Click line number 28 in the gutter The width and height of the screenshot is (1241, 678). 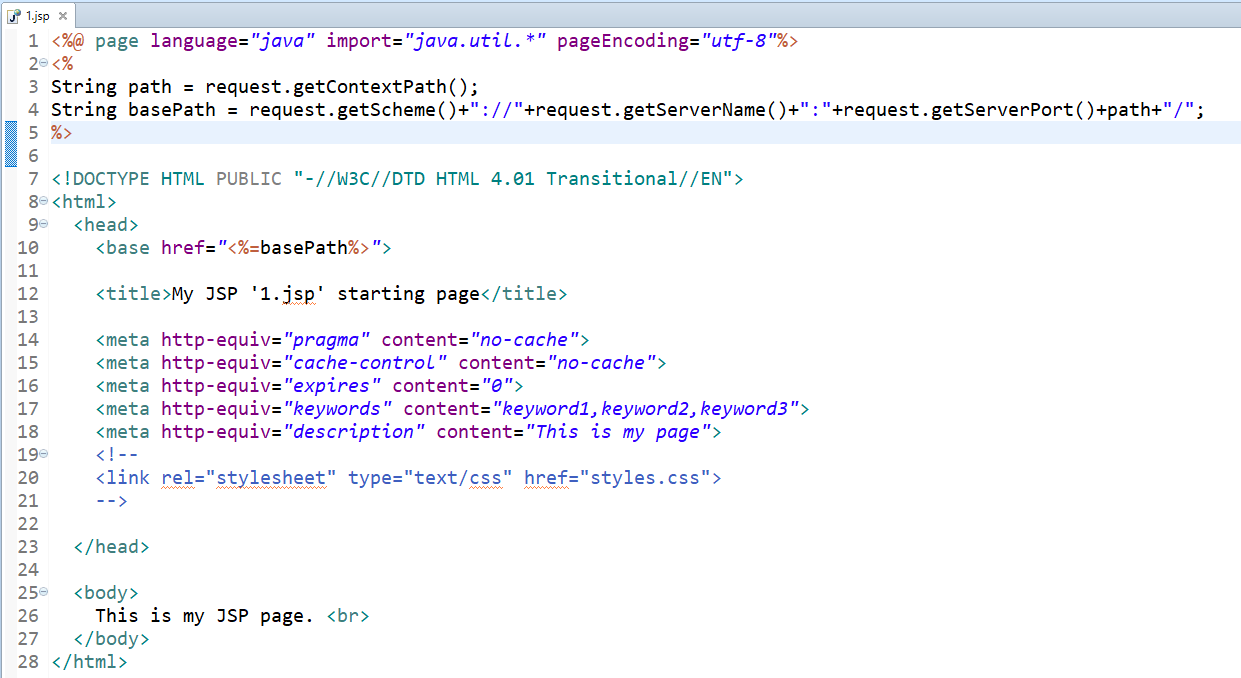click(28, 662)
